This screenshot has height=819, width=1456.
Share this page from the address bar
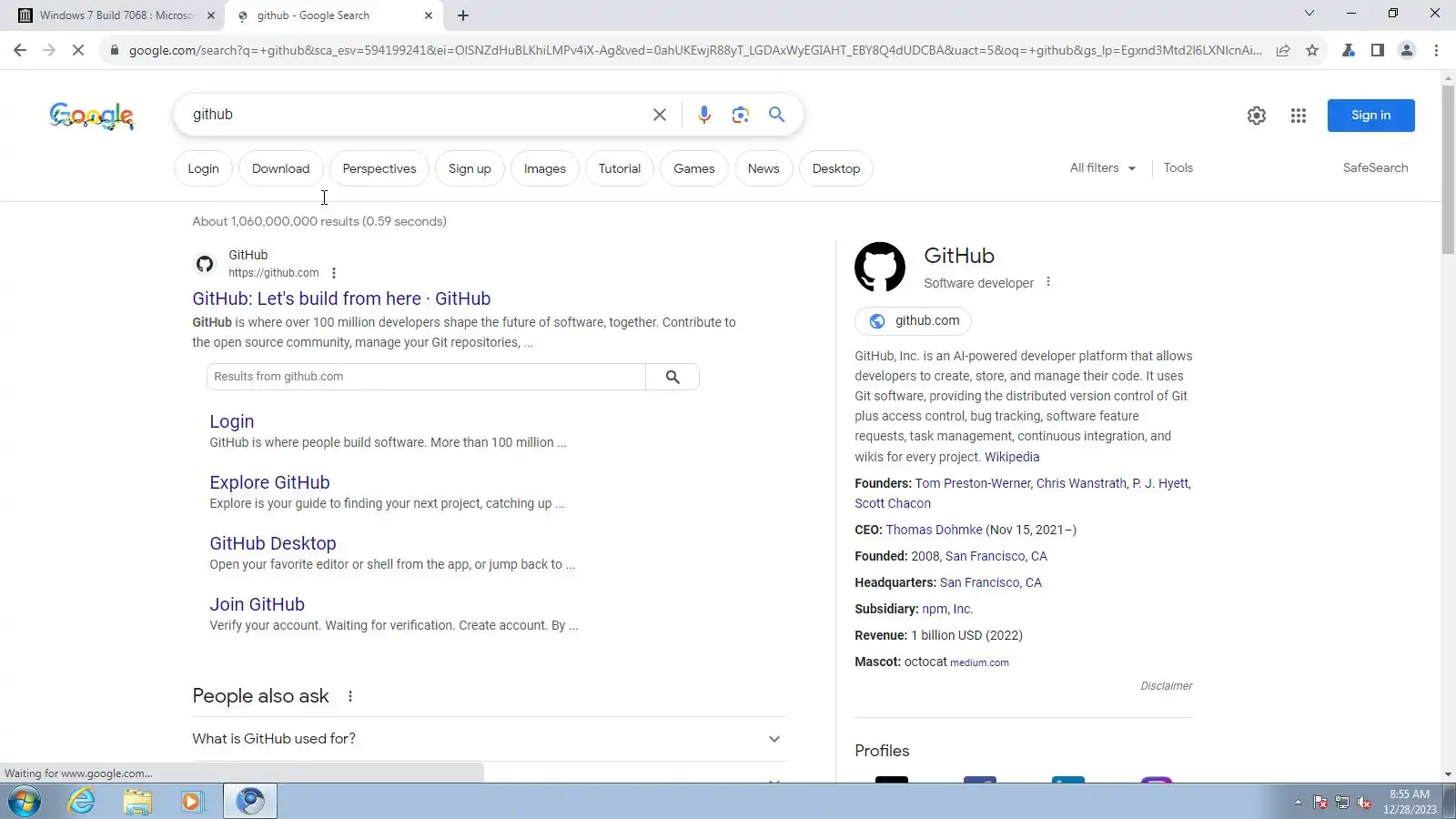[x=1283, y=51]
